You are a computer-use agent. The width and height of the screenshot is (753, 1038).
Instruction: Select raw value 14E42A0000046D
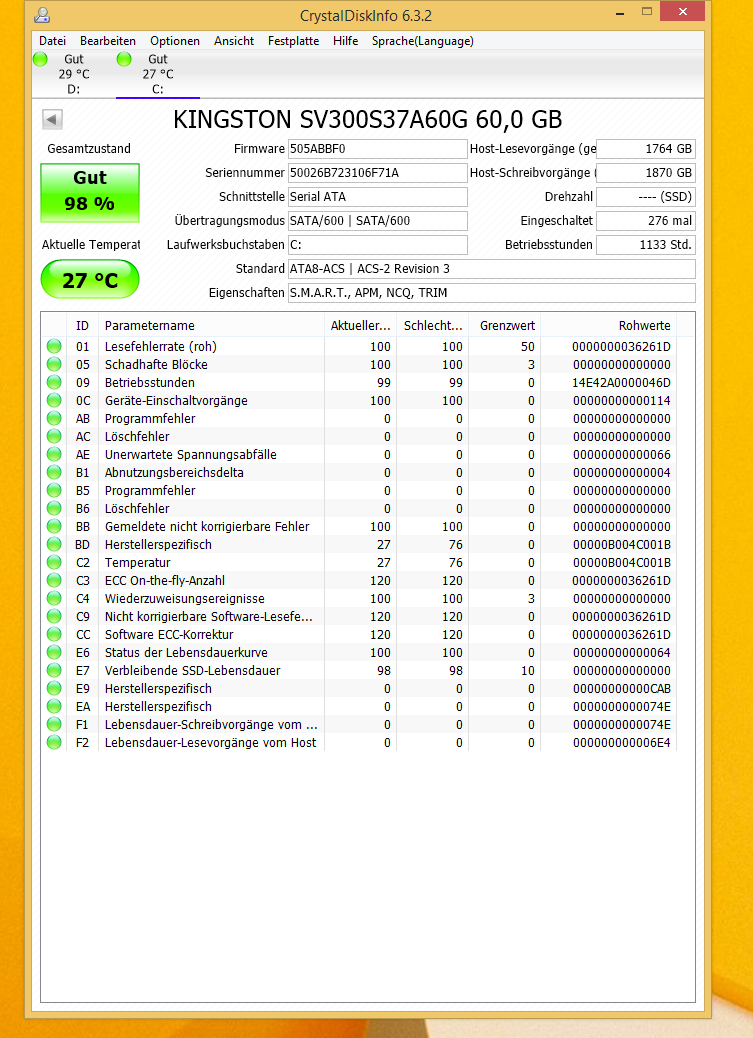(621, 383)
